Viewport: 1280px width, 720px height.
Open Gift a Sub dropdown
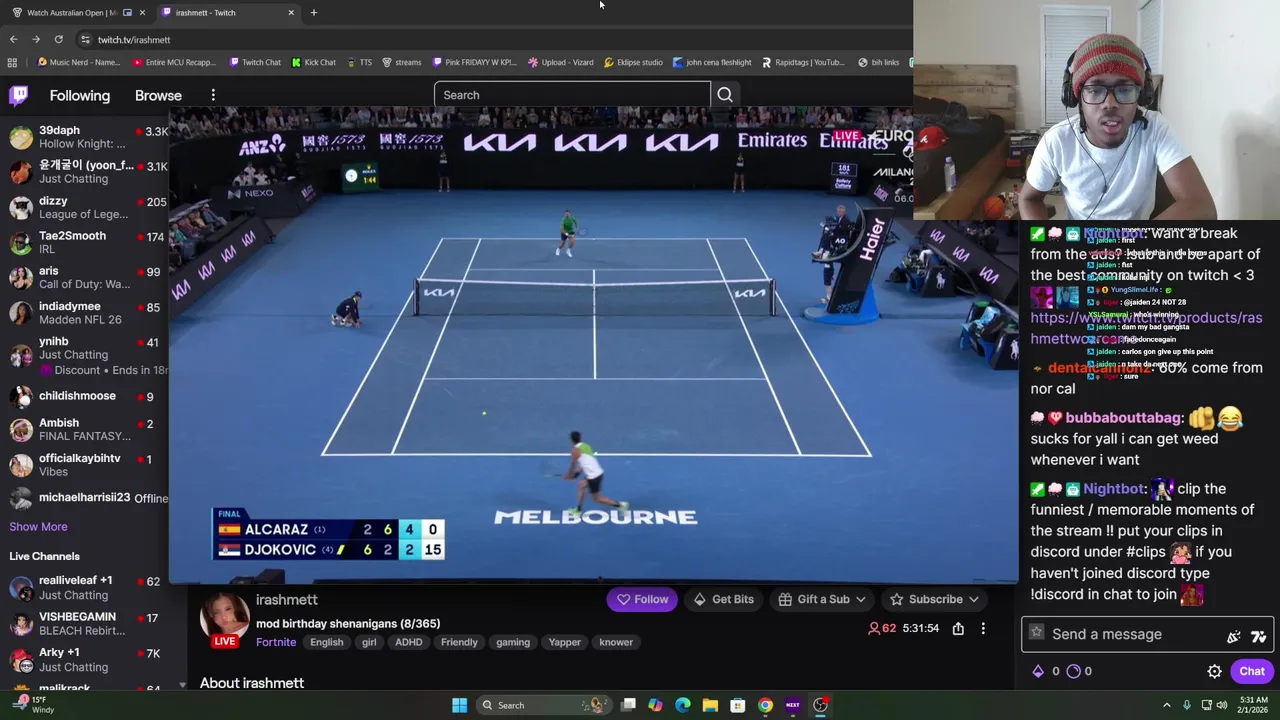822,599
